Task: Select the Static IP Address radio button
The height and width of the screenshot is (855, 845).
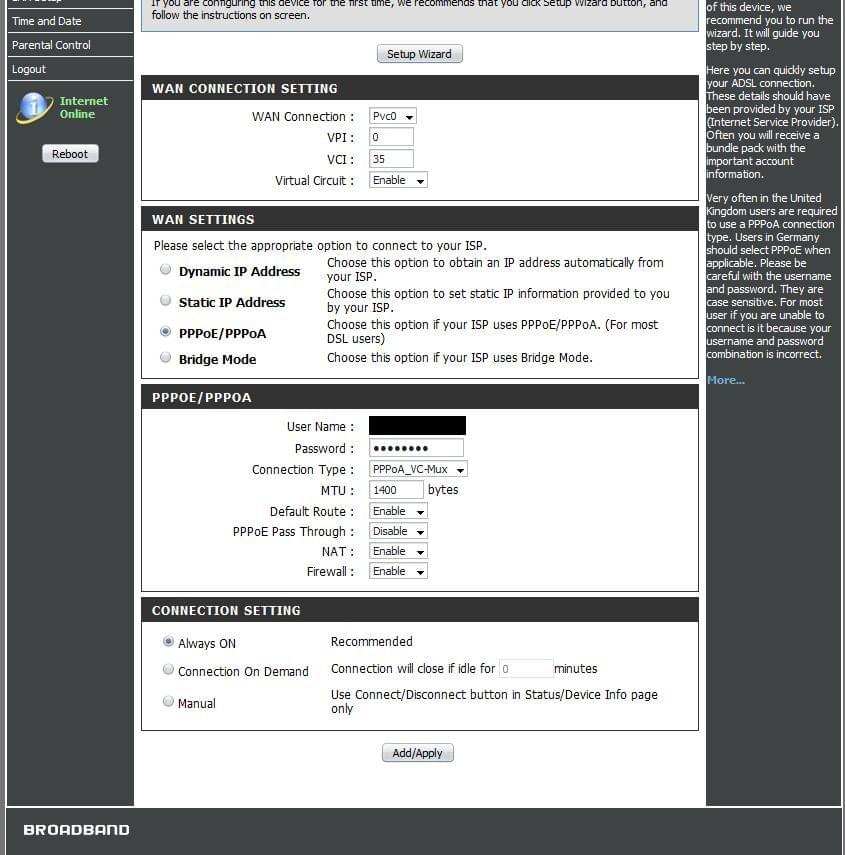Action: [x=165, y=300]
